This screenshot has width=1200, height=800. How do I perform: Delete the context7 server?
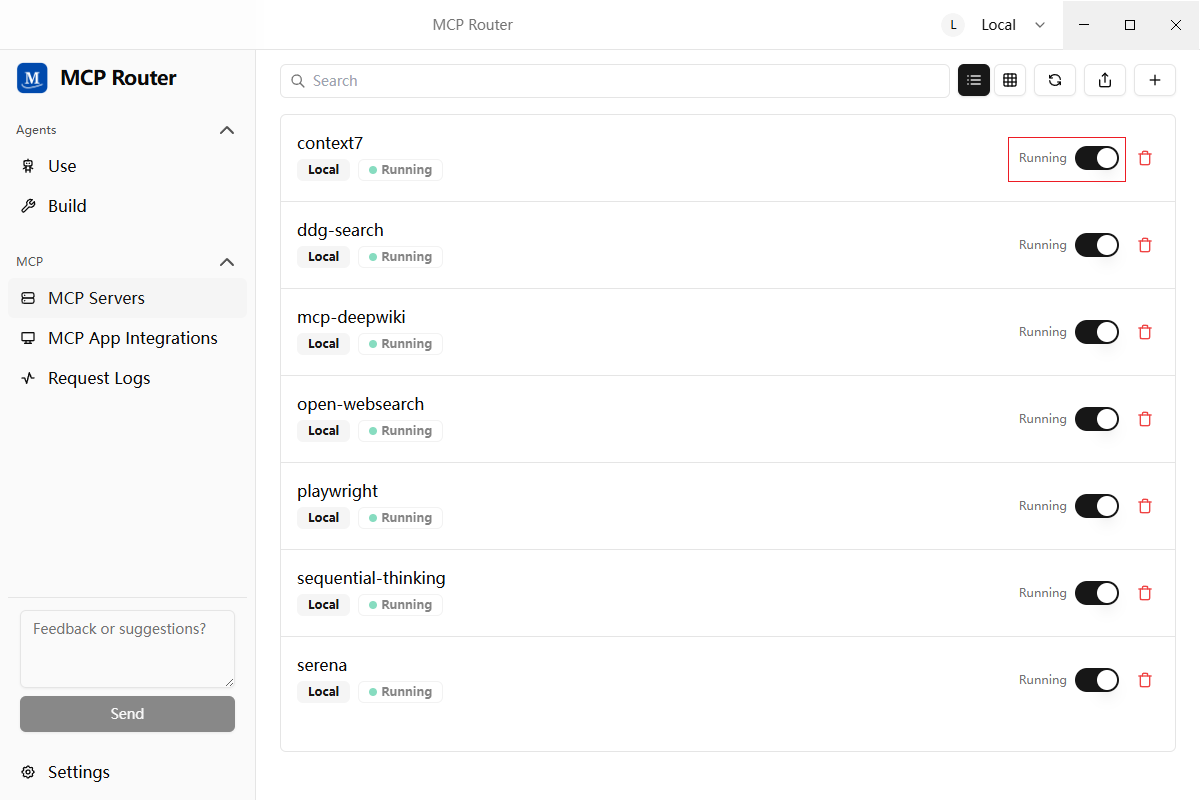point(1146,158)
